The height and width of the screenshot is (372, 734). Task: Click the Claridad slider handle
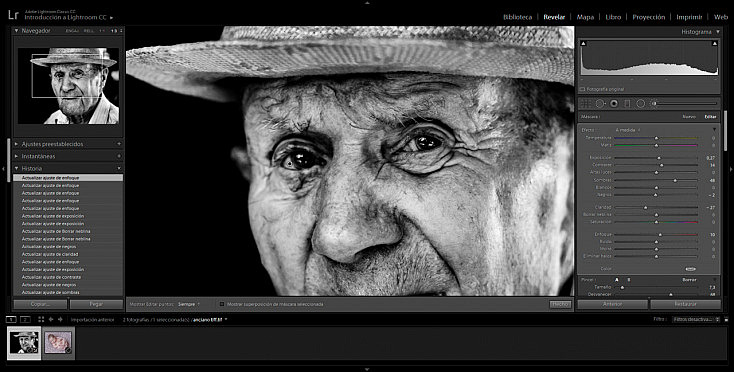pyautogui.click(x=646, y=207)
